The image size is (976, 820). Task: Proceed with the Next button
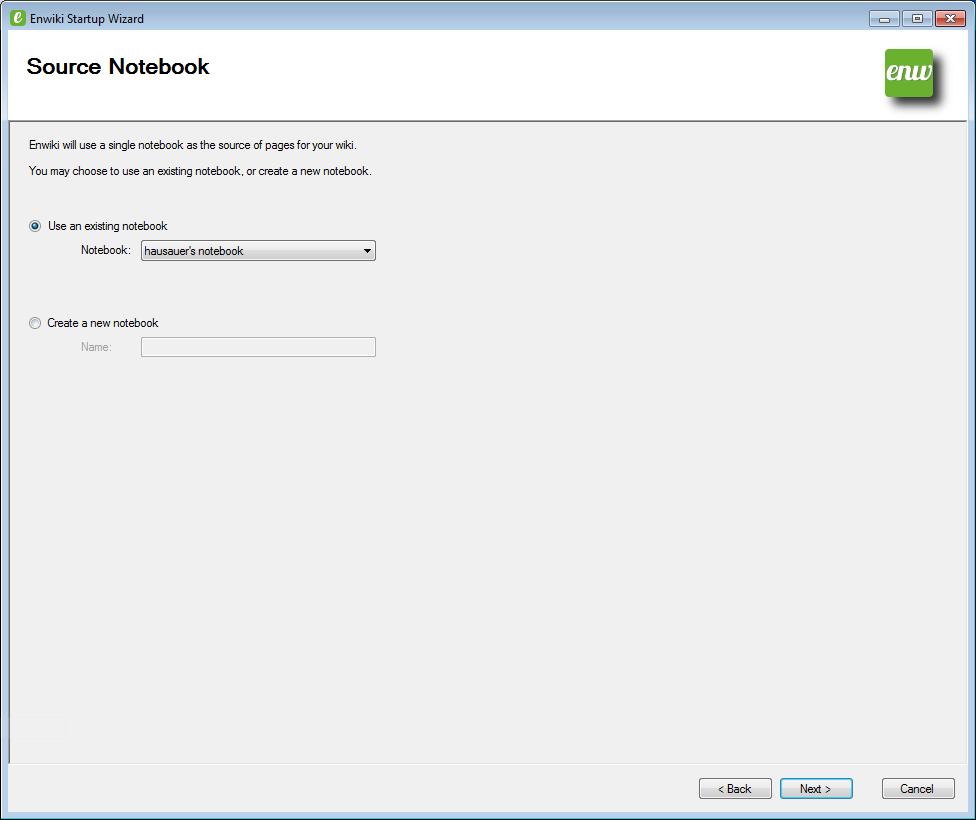pos(816,789)
